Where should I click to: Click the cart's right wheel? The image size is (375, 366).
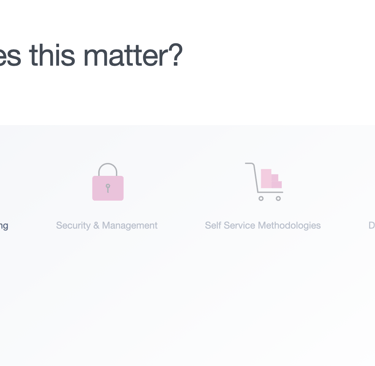click(278, 198)
